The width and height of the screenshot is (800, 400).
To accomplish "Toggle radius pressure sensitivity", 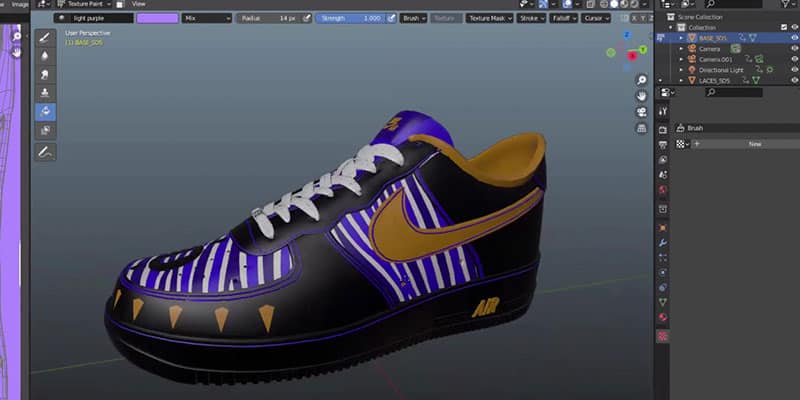I will pyautogui.click(x=306, y=18).
